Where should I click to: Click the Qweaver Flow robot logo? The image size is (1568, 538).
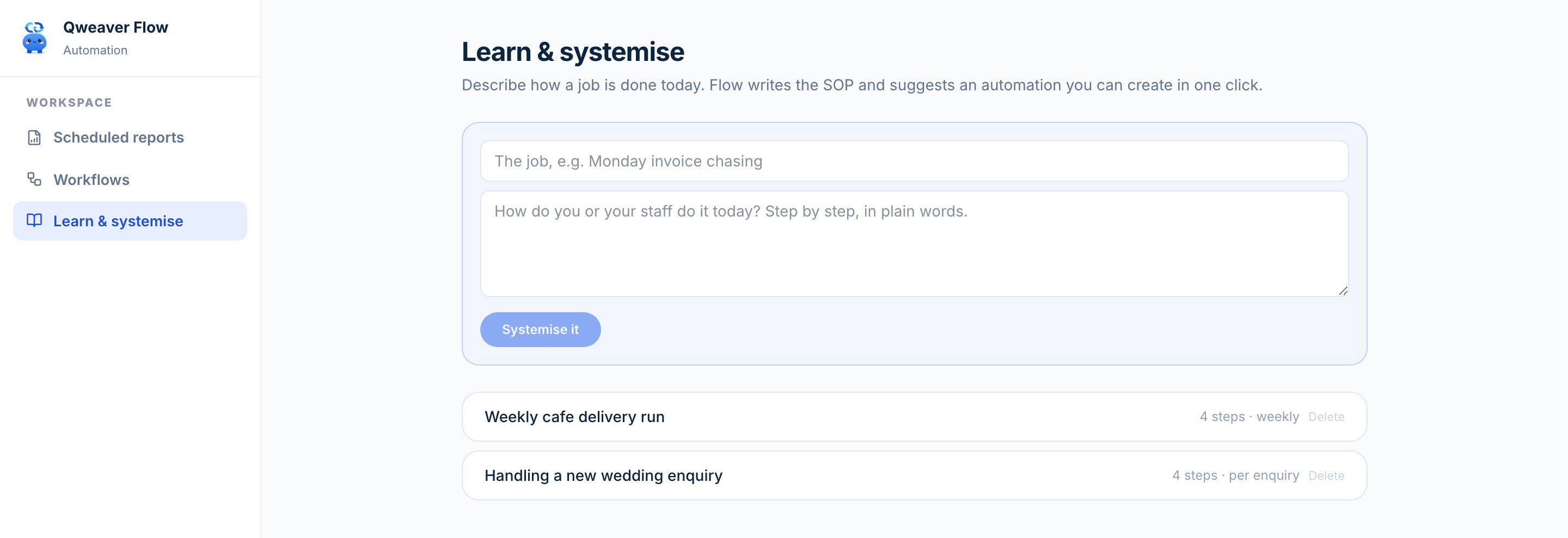(35, 38)
